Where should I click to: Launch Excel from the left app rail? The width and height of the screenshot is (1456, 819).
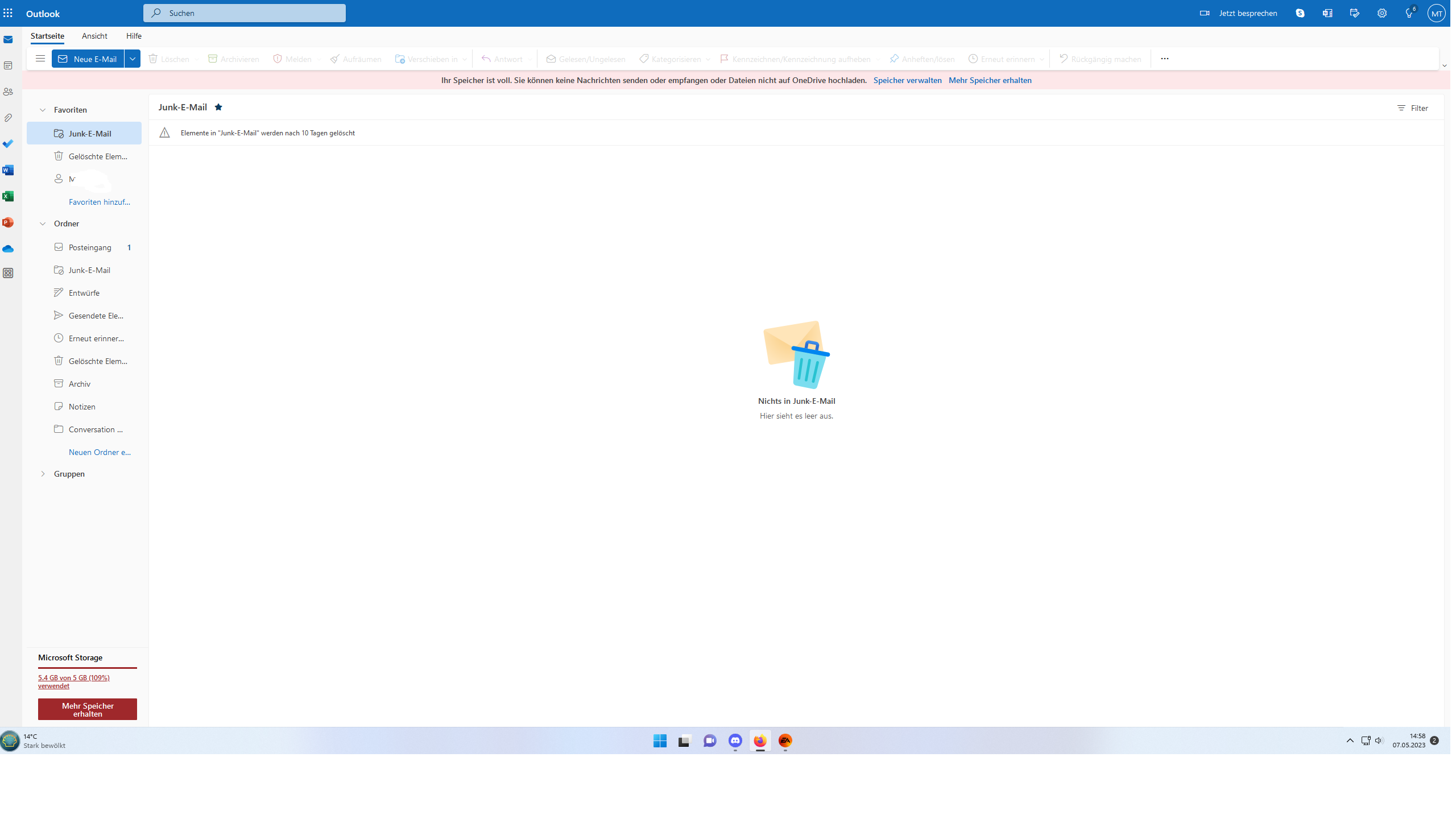[8, 196]
